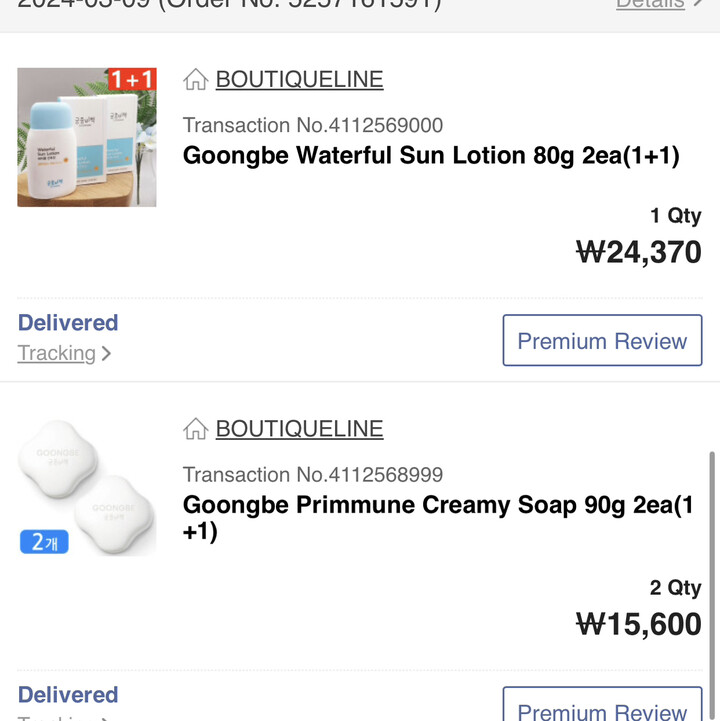Screen dimensions: 720x721
Task: Open the first BOUTIQUELINE shop link
Action: pyautogui.click(x=299, y=79)
